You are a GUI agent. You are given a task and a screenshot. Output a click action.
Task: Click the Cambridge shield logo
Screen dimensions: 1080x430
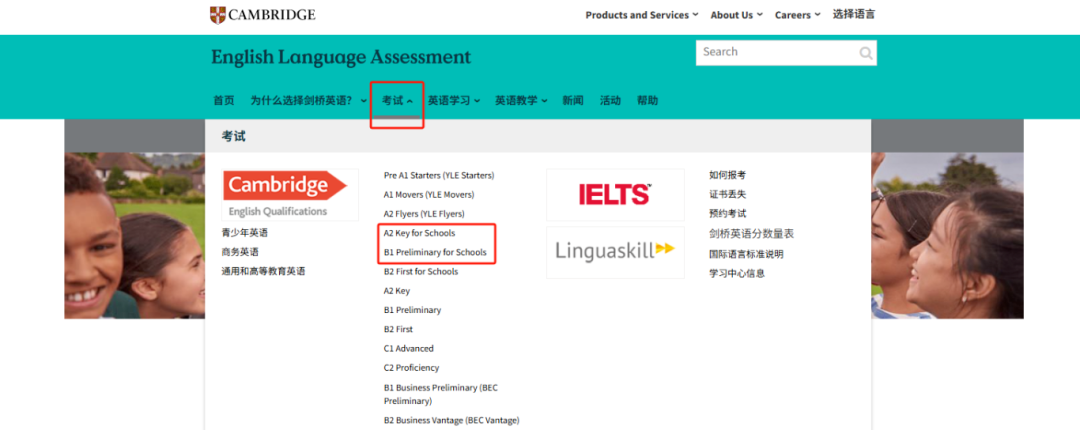point(218,15)
